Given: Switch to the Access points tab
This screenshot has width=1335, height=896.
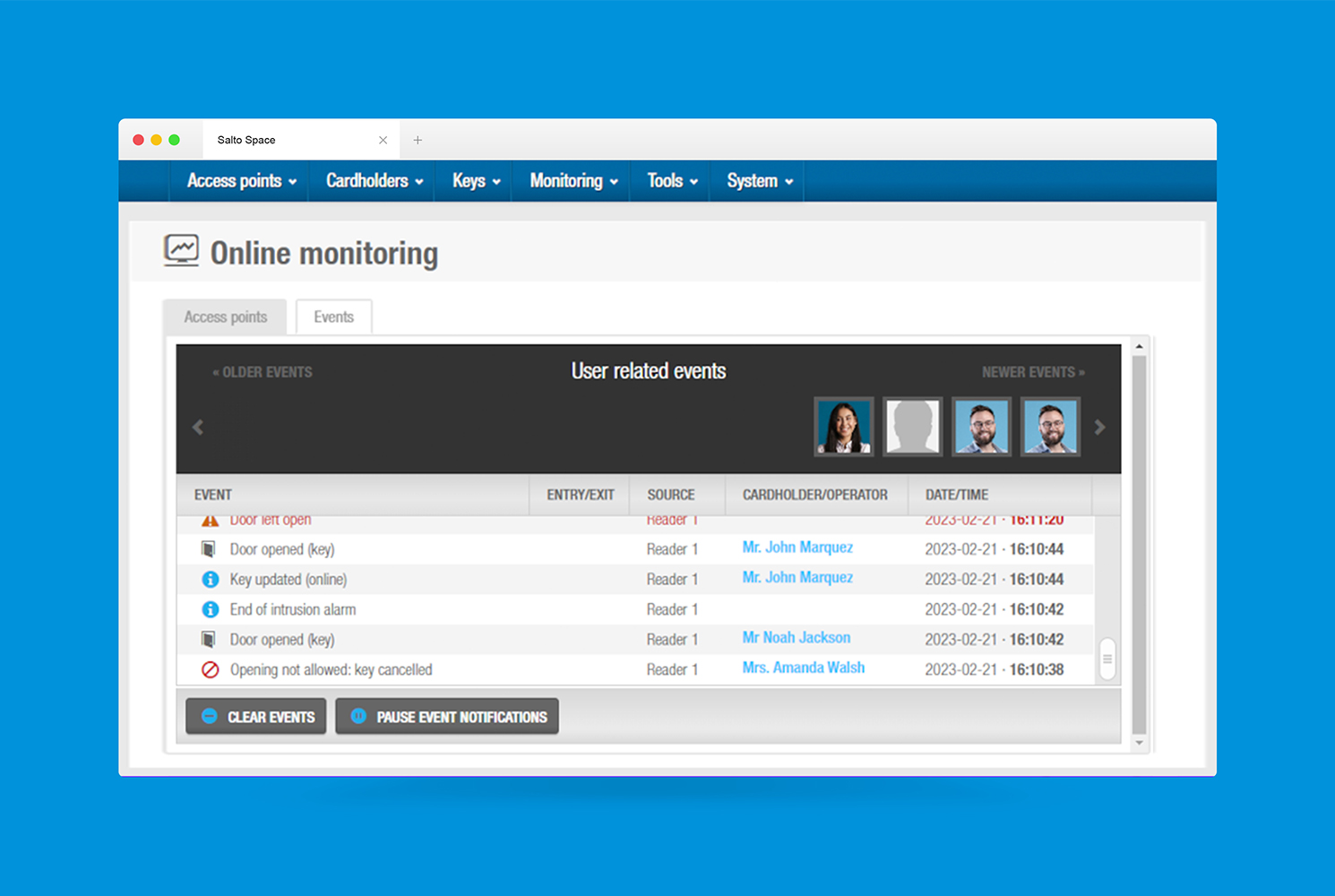Looking at the screenshot, I should coord(225,317).
